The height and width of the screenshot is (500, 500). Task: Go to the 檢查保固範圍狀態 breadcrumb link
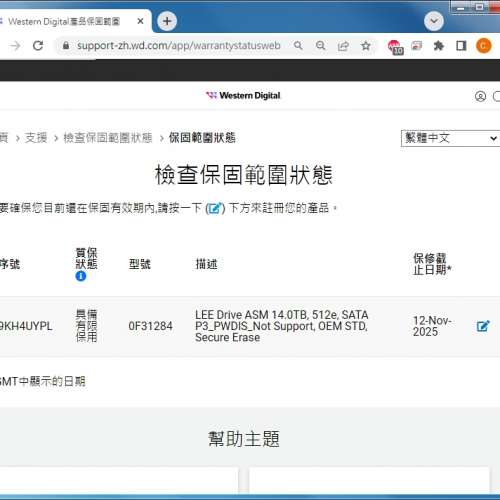point(108,138)
